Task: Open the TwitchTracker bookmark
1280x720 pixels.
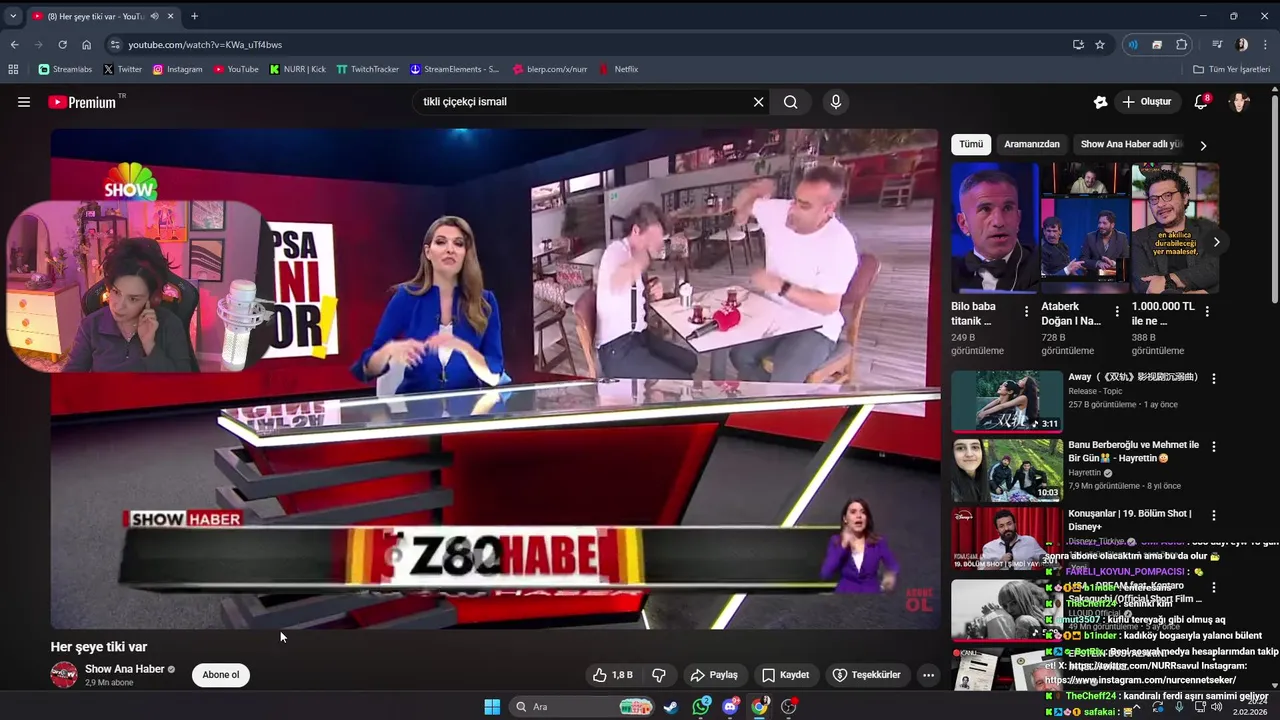Action: 367,69
